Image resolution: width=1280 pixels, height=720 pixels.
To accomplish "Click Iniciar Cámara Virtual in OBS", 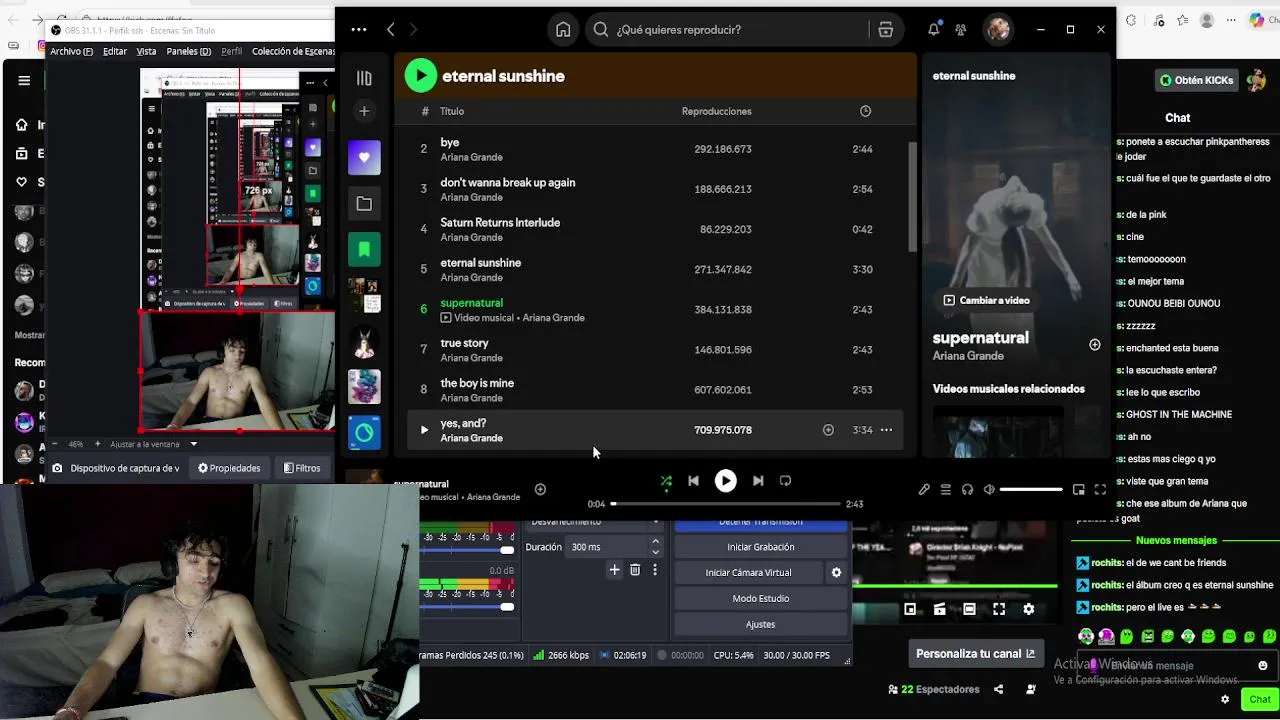I will tap(748, 573).
